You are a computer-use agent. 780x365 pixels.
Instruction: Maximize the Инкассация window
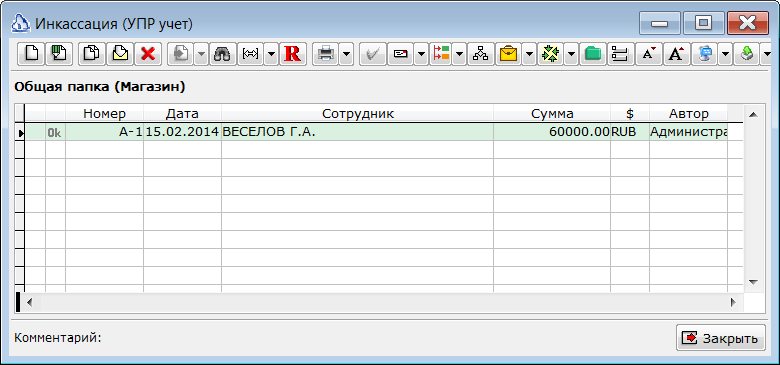pyautogui.click(x=703, y=23)
